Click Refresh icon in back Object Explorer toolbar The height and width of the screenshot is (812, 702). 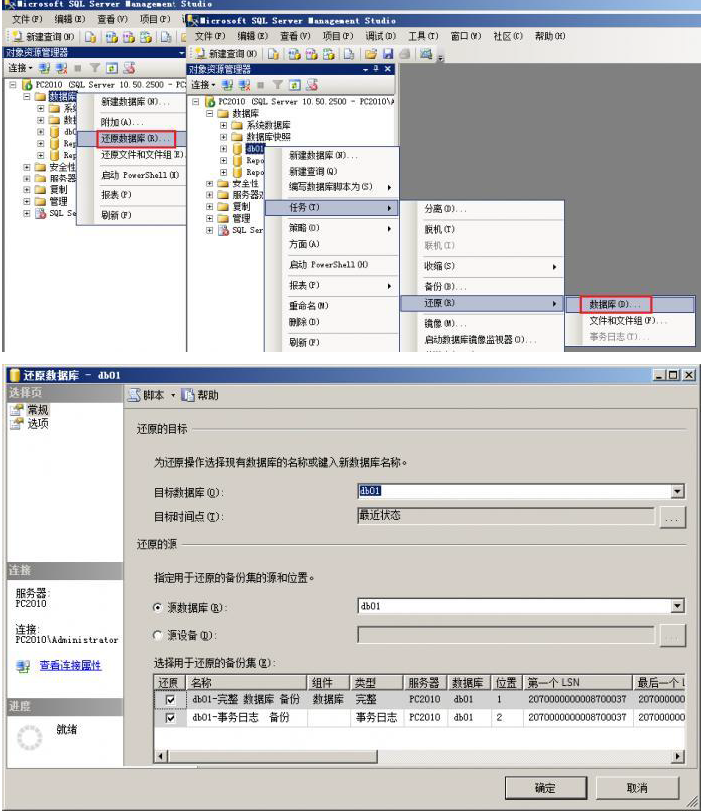point(112,68)
